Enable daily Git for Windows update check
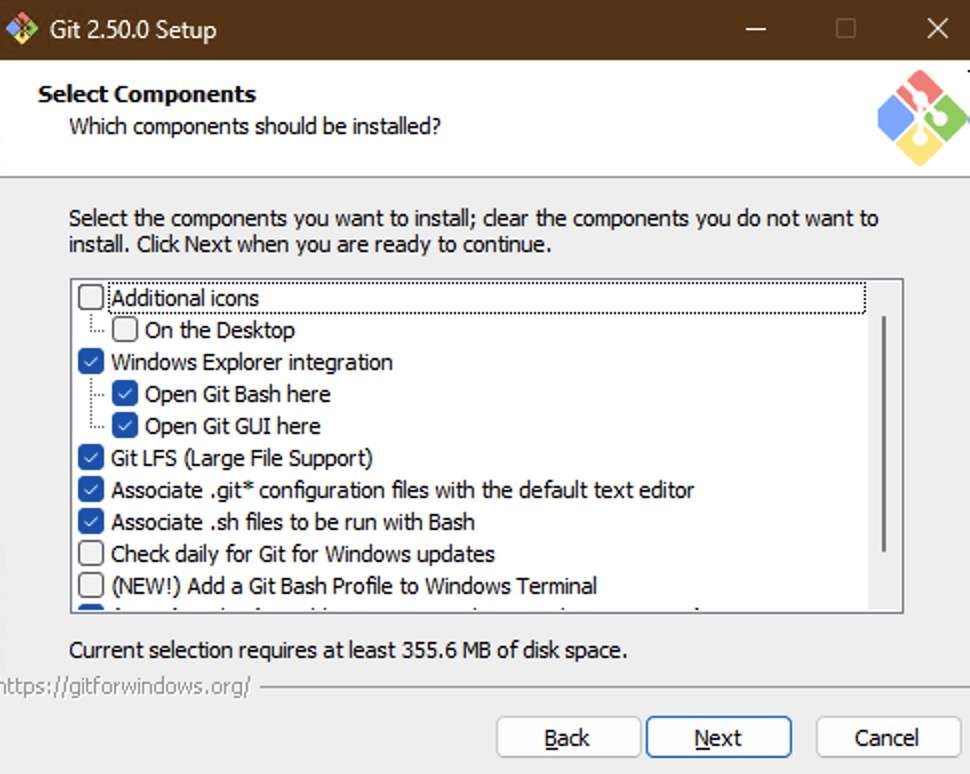The width and height of the screenshot is (970, 774). click(91, 554)
